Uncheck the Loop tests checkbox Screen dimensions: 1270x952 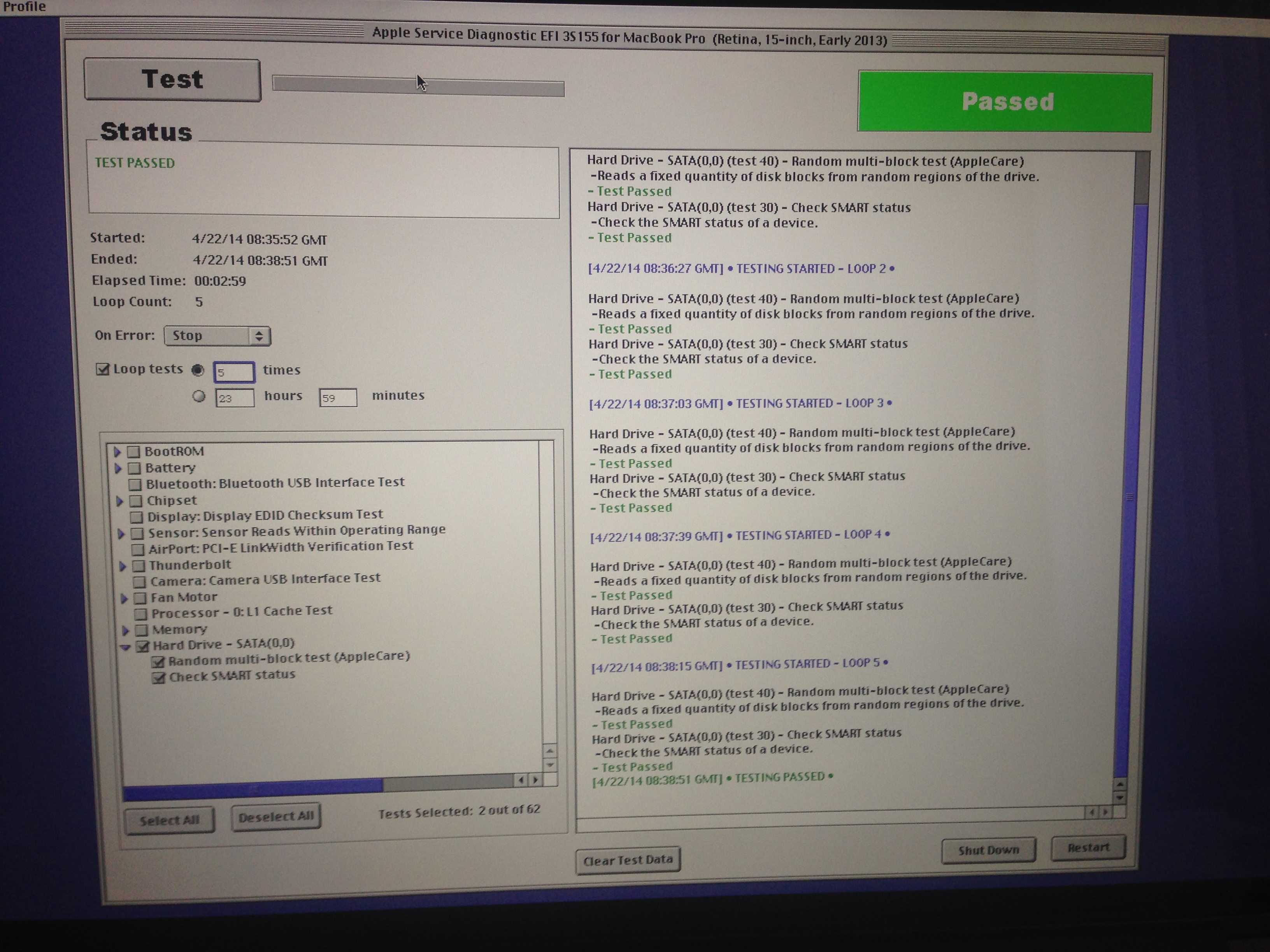point(103,369)
